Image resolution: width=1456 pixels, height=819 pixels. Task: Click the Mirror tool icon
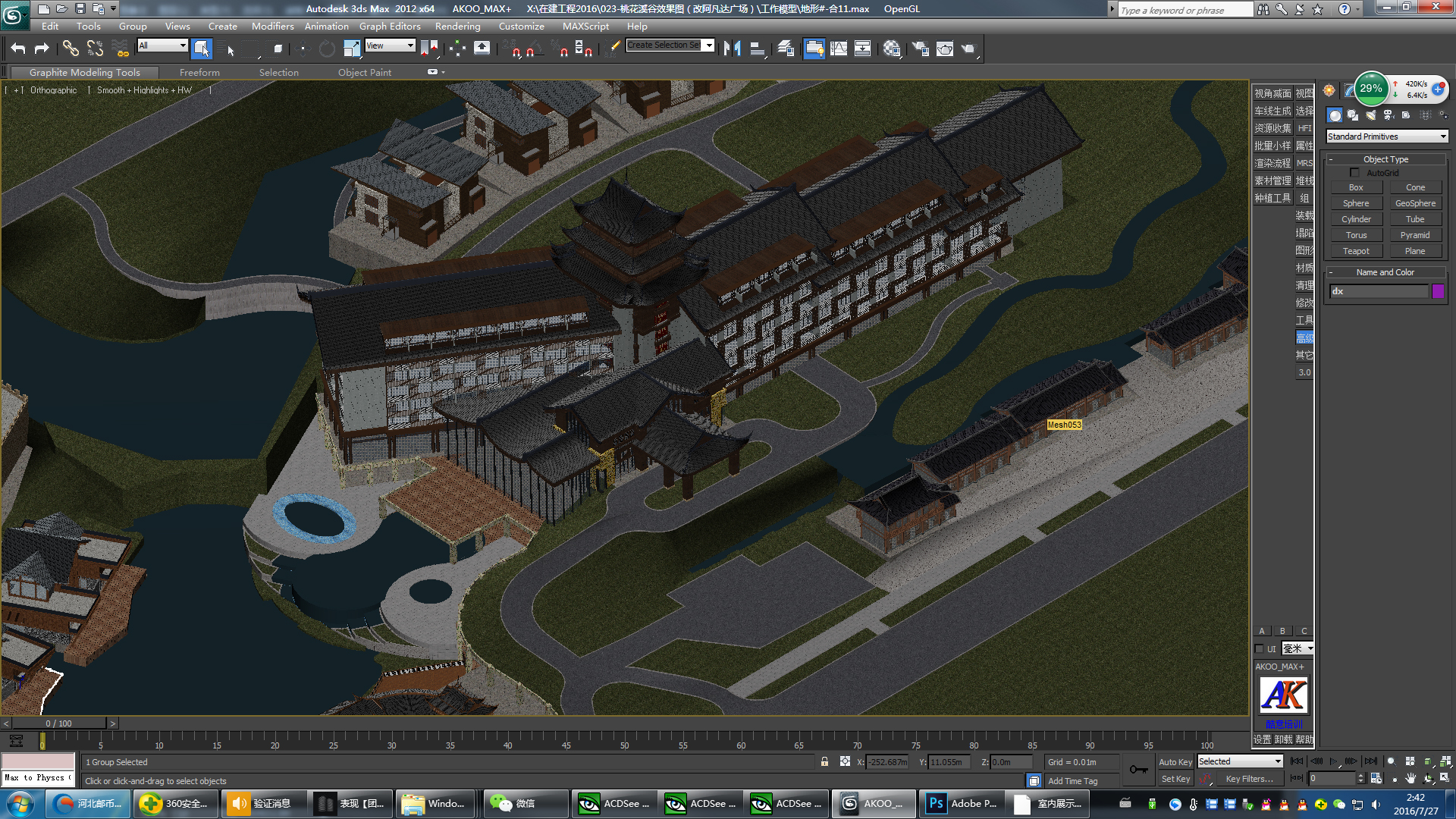[732, 49]
